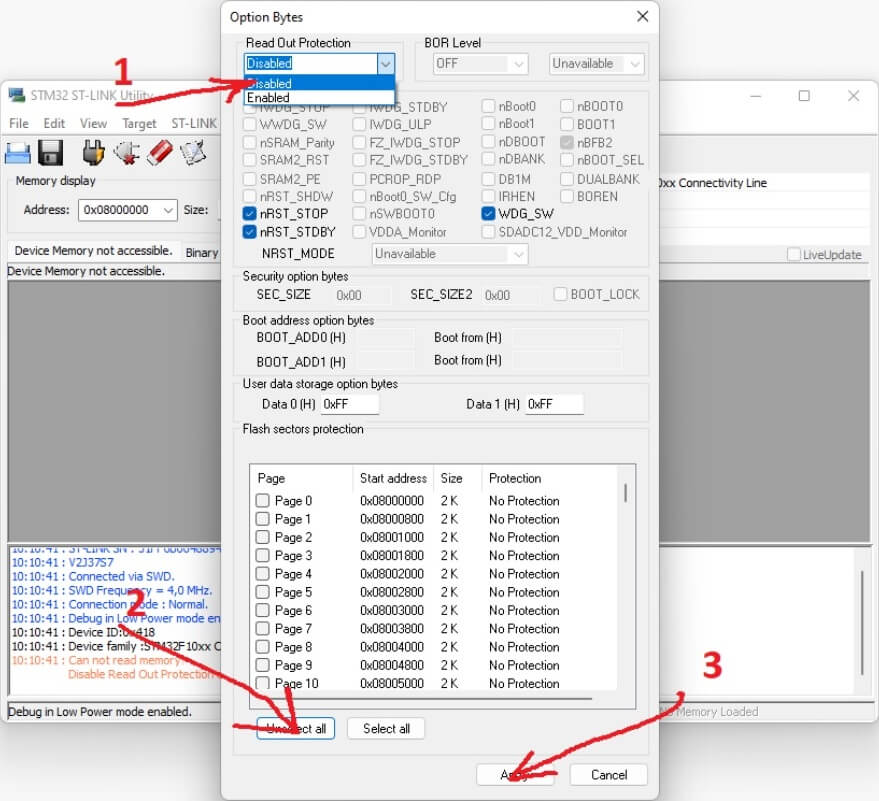Open the View menu
Viewport: 879px width, 801px height.
(x=93, y=123)
